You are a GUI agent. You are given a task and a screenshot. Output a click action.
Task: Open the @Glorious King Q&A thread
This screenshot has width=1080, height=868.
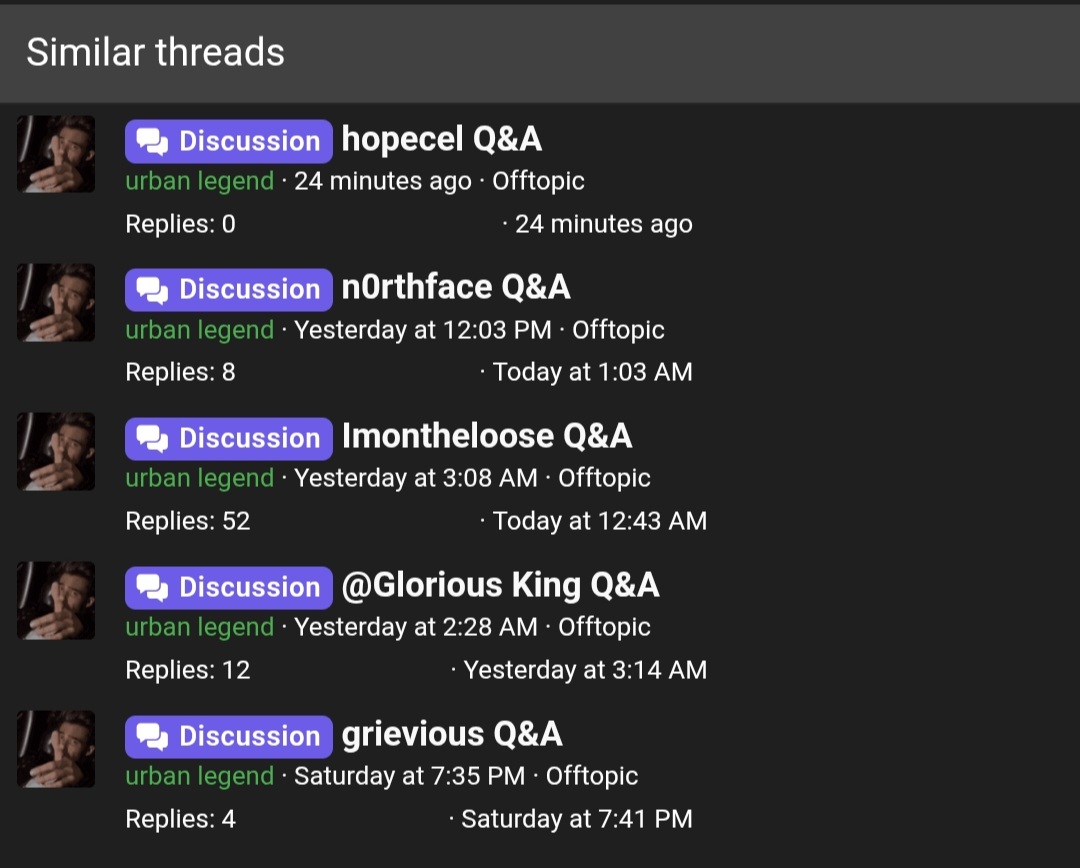click(500, 585)
